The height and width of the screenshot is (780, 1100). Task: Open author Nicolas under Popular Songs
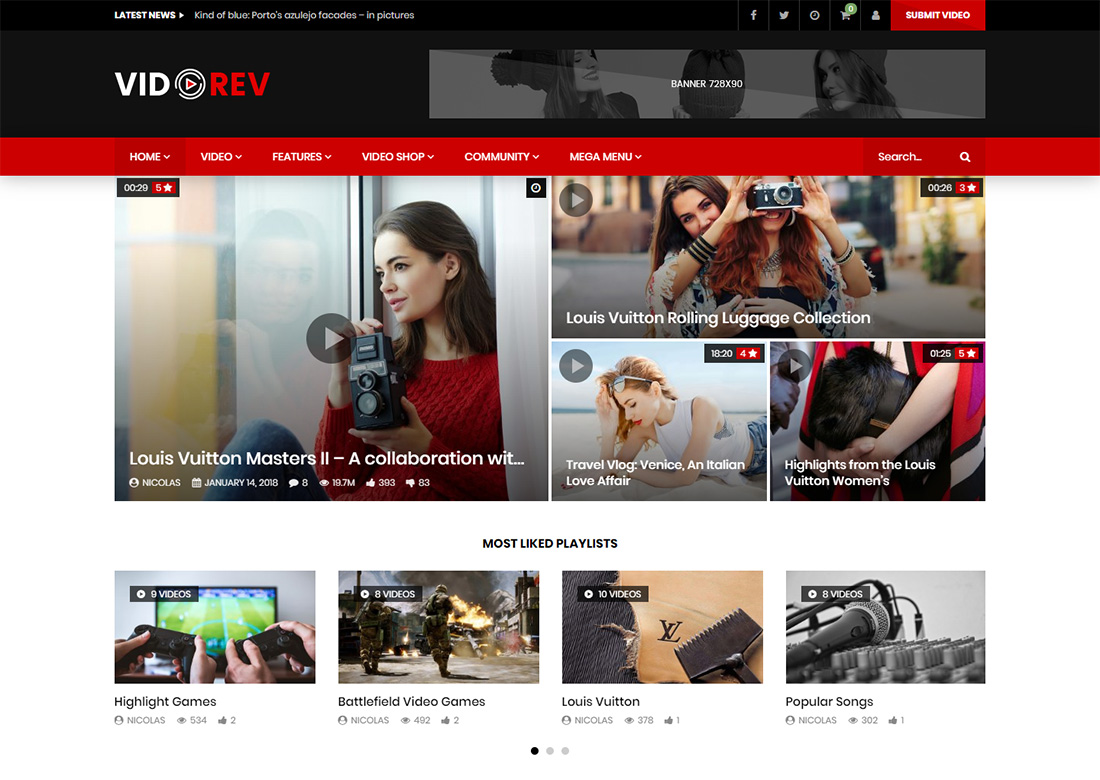[812, 720]
